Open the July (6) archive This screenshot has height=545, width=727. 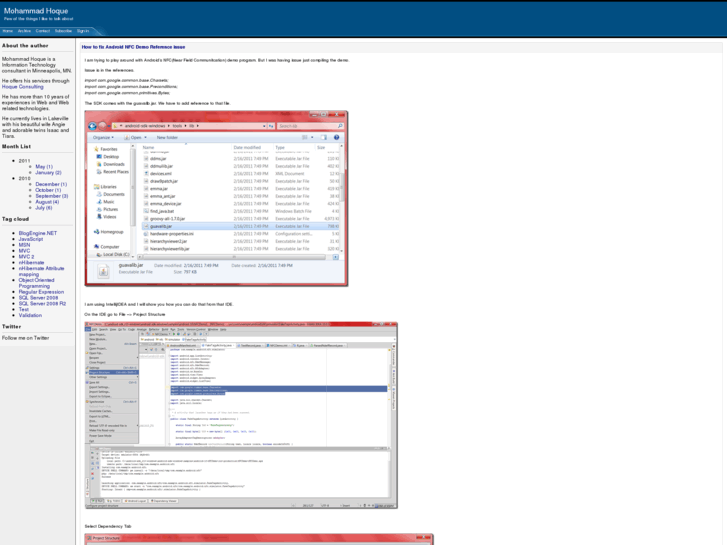point(44,208)
